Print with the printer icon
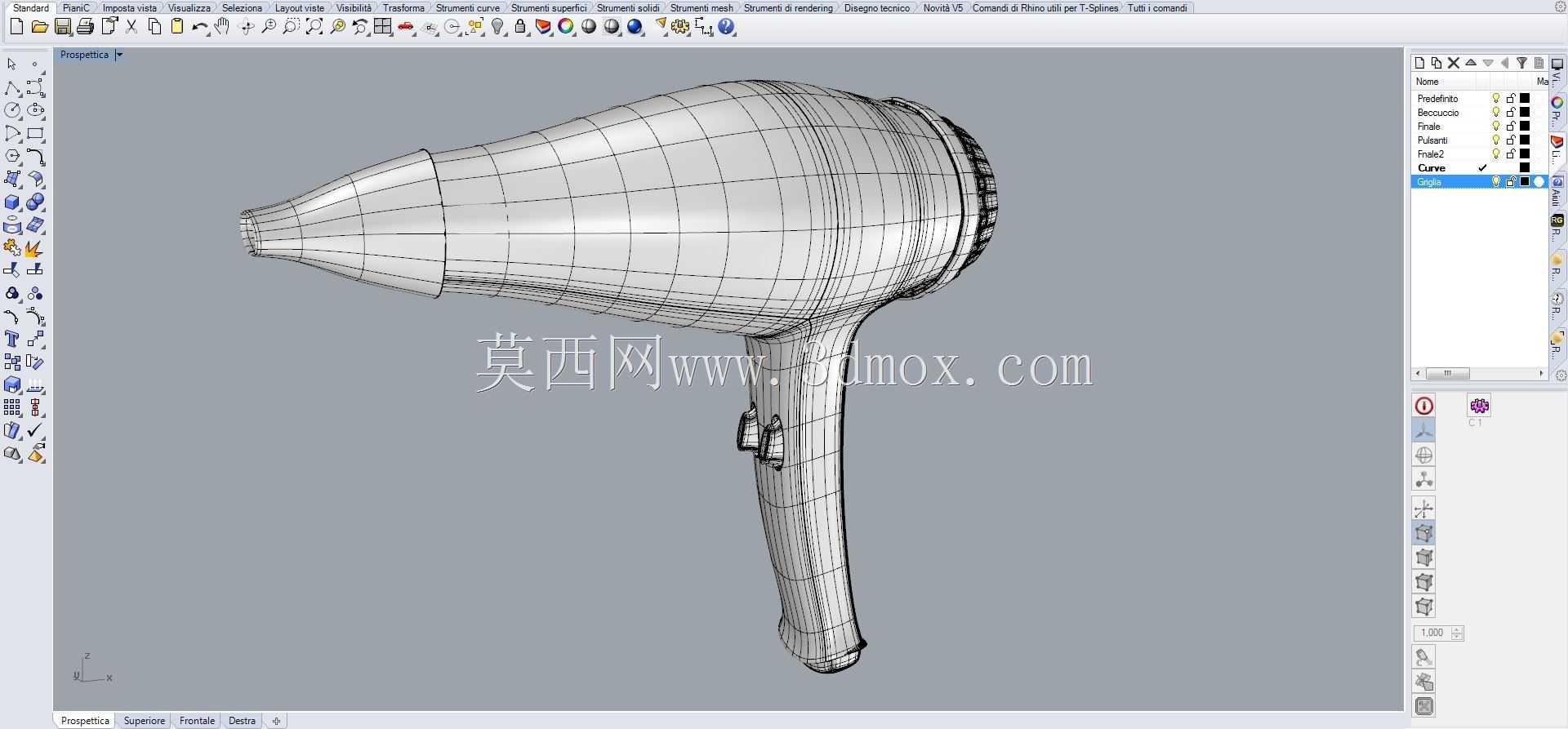 tap(85, 27)
